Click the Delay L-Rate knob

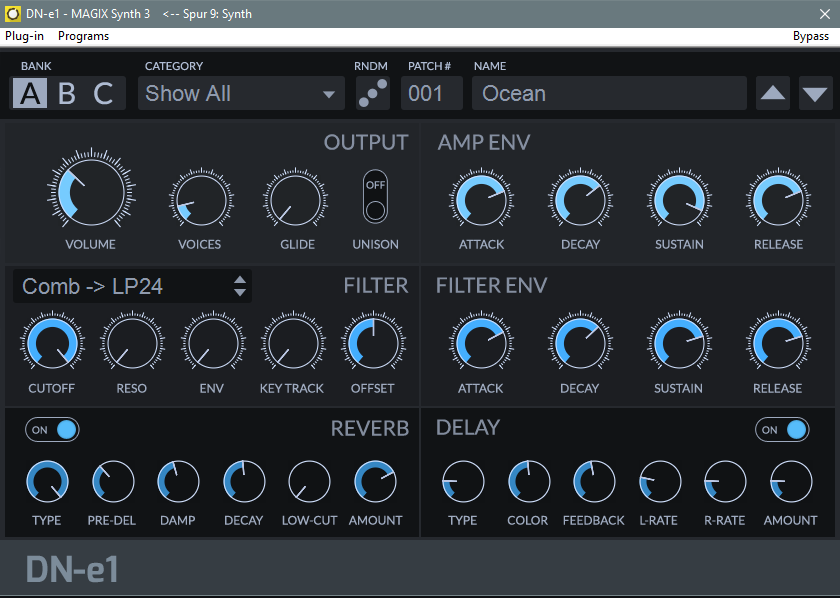[660, 482]
